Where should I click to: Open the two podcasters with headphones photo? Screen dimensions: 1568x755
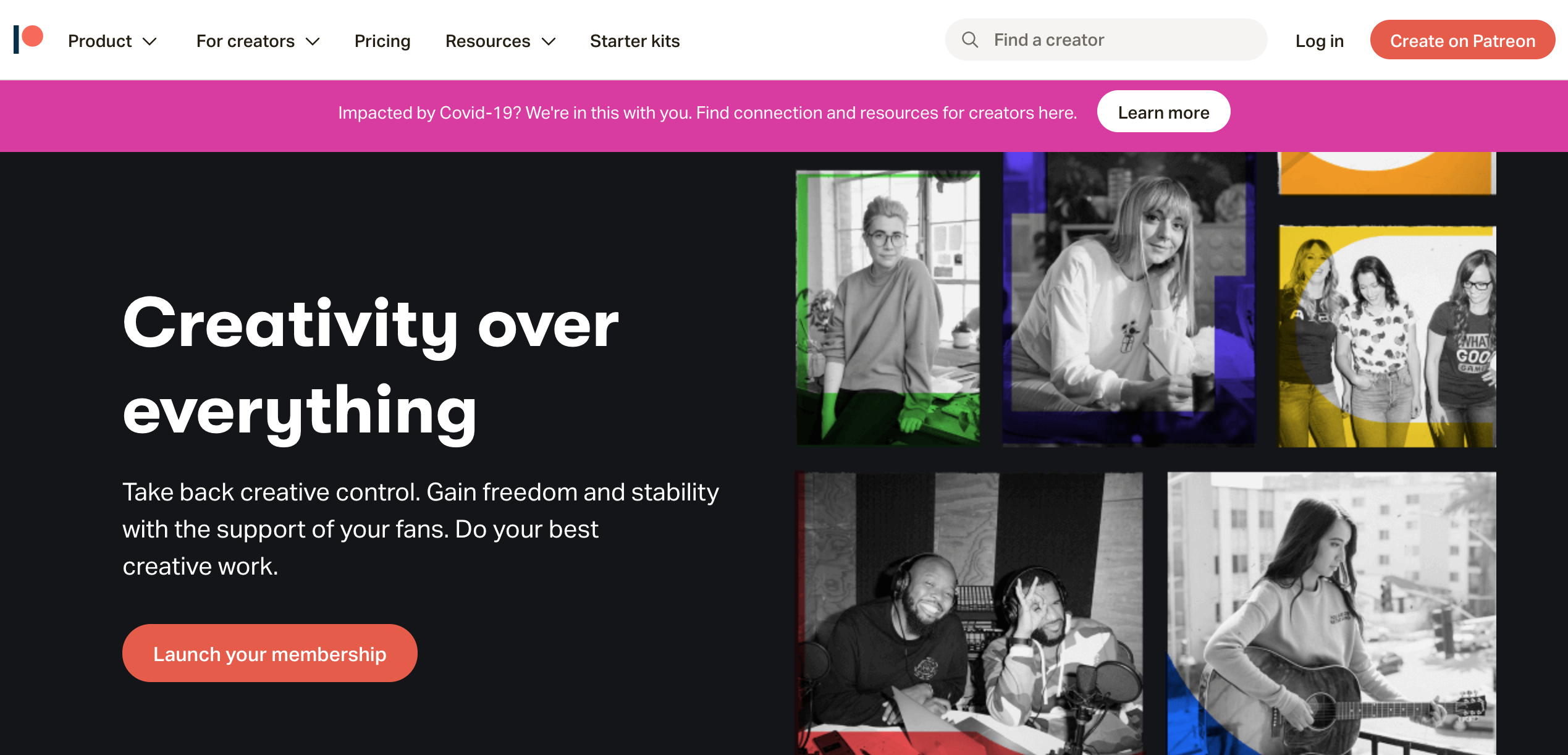[x=969, y=614]
